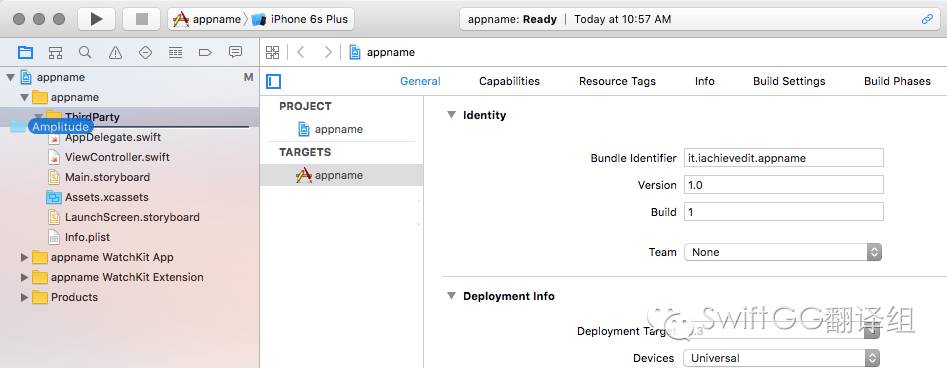Choose the iPhone 6s Plus destination
The image size is (947, 368).
click(x=300, y=19)
